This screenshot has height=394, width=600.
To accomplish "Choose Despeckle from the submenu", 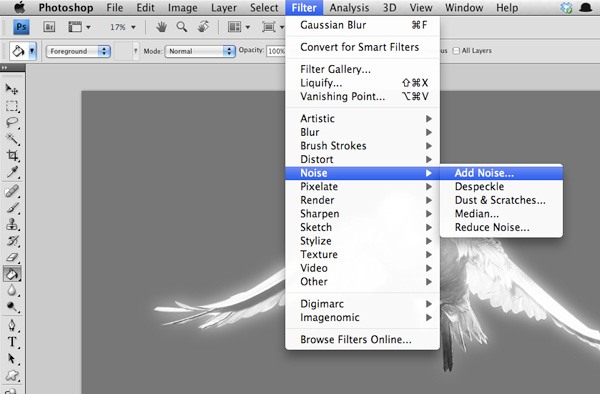I will (x=501, y=187).
